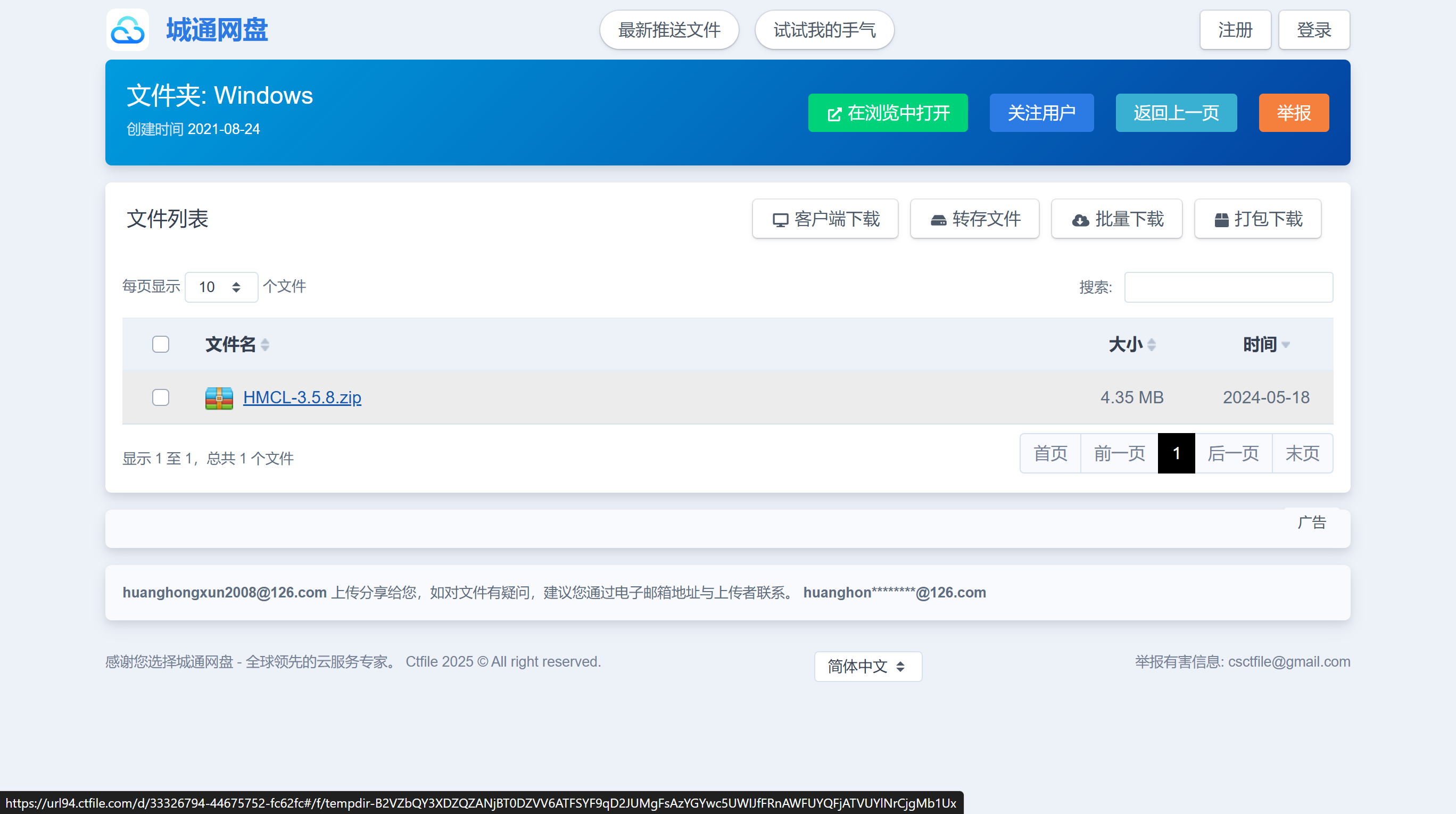This screenshot has height=814, width=1456.
Task: Click the cloud download icon on 批量下载
Action: 1080,220
